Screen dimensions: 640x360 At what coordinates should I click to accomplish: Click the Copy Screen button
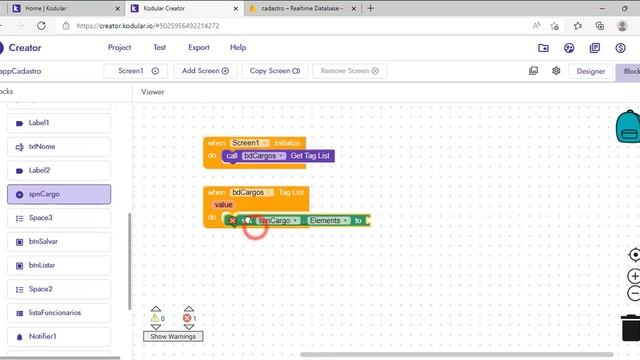click(275, 71)
